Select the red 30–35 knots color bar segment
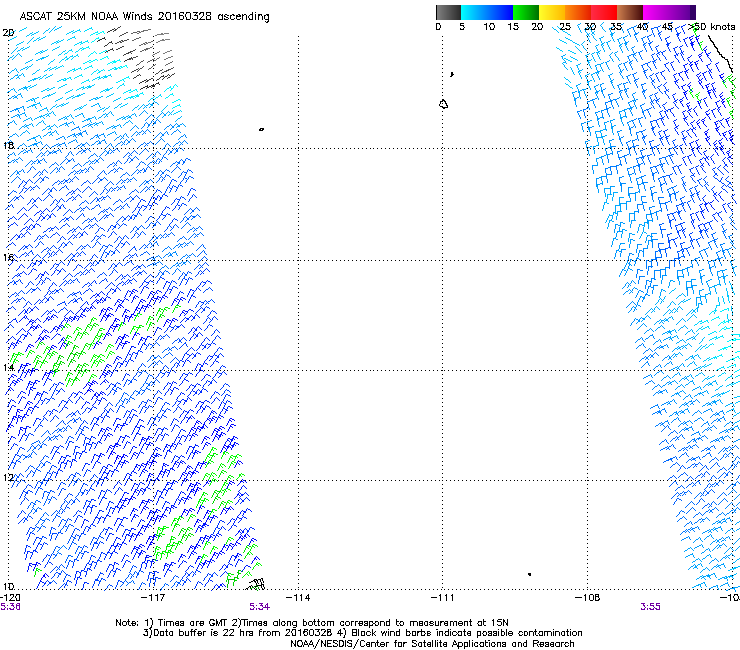The height and width of the screenshot is (650, 740). (604, 12)
